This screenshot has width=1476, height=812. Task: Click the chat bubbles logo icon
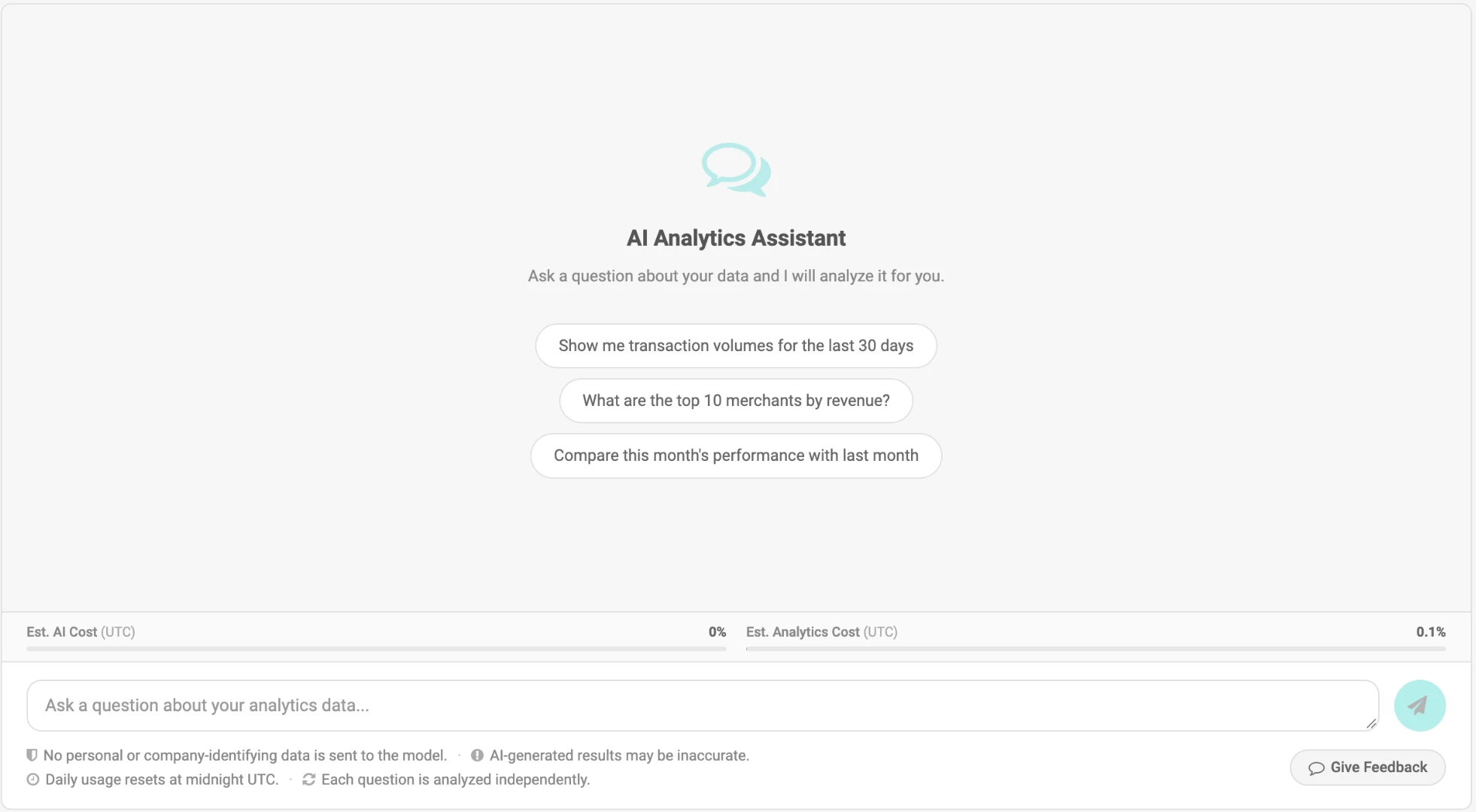click(x=736, y=170)
